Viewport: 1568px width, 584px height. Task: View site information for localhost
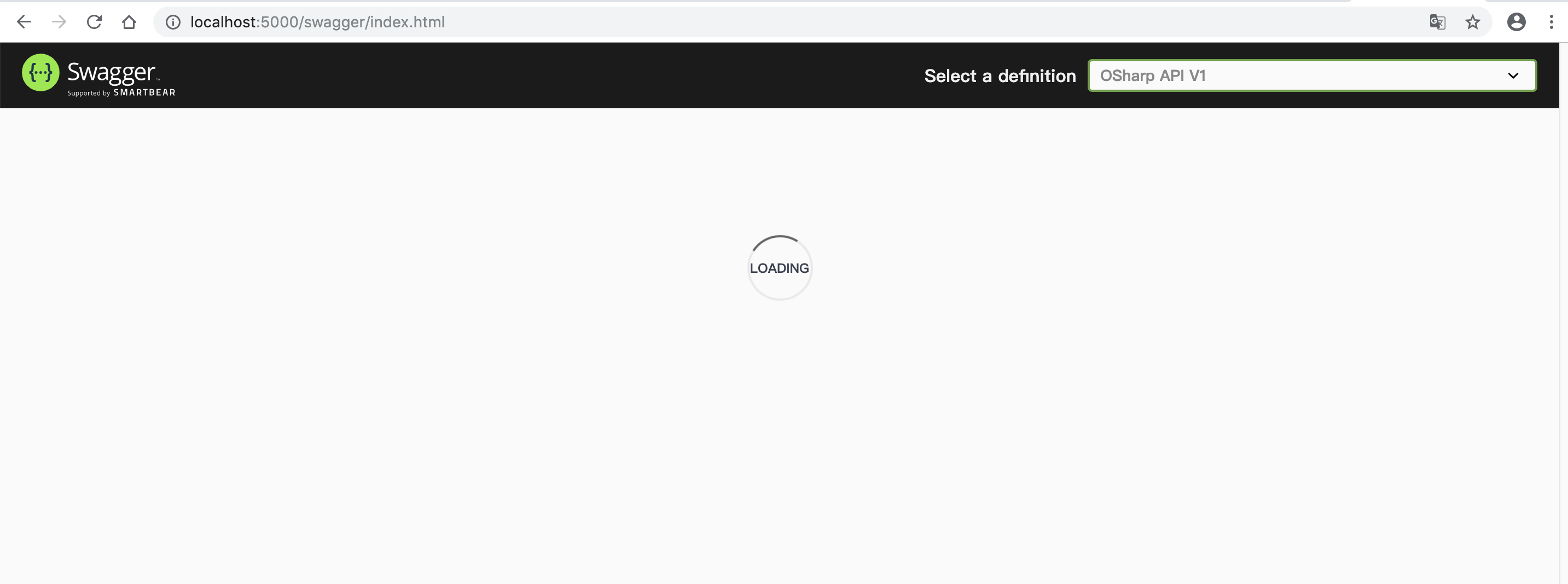click(x=173, y=22)
